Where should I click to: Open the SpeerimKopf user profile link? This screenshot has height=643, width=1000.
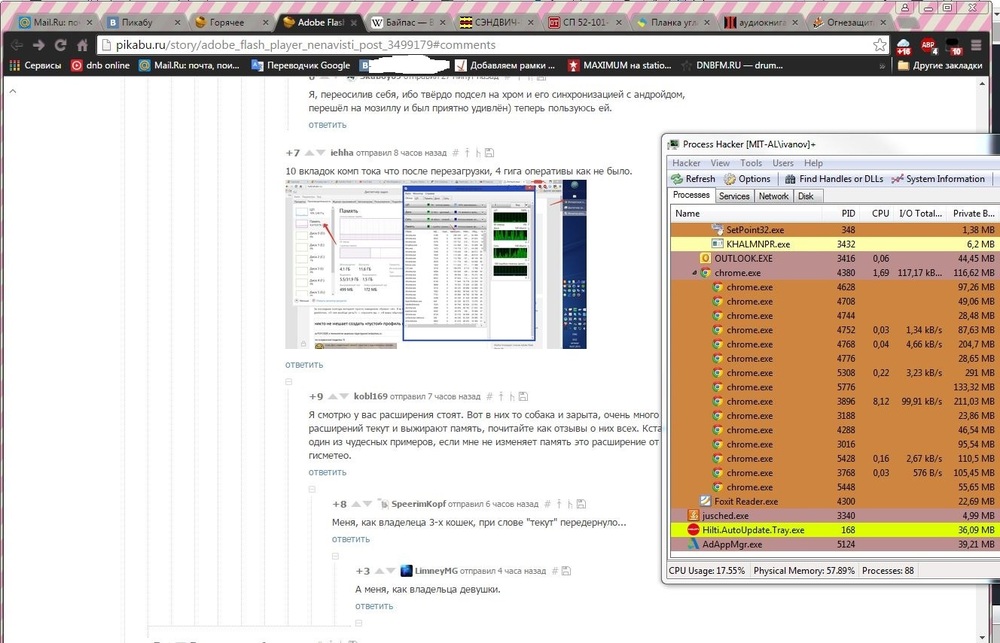[418, 504]
